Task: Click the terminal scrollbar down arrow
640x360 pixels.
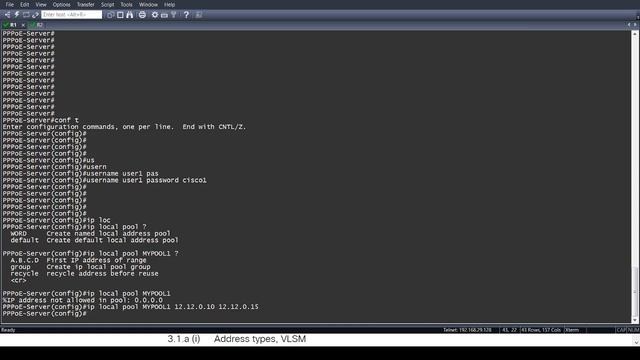Action: (635, 320)
